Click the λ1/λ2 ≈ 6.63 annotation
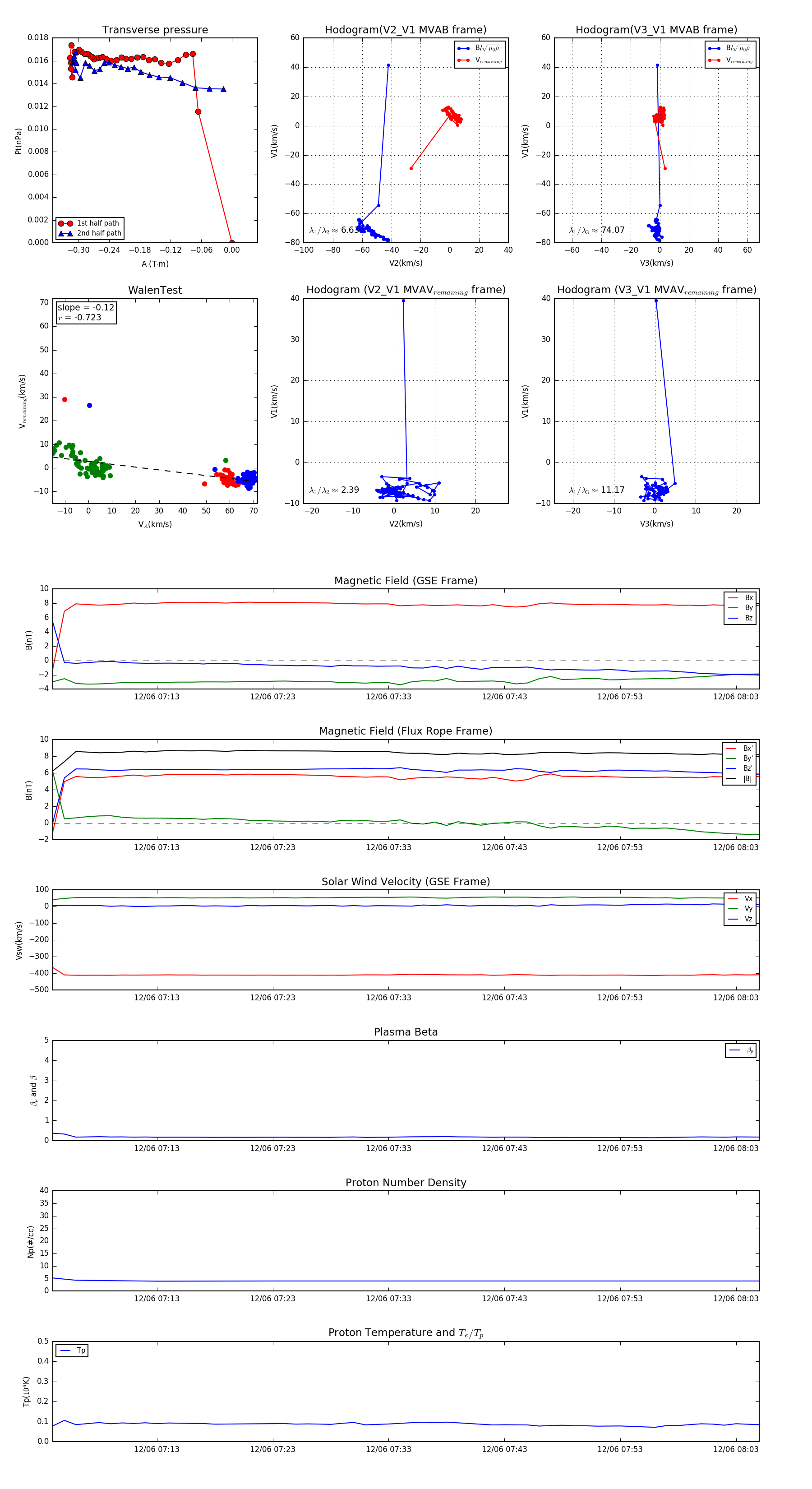This screenshot has height=1489, width=812. [x=335, y=230]
